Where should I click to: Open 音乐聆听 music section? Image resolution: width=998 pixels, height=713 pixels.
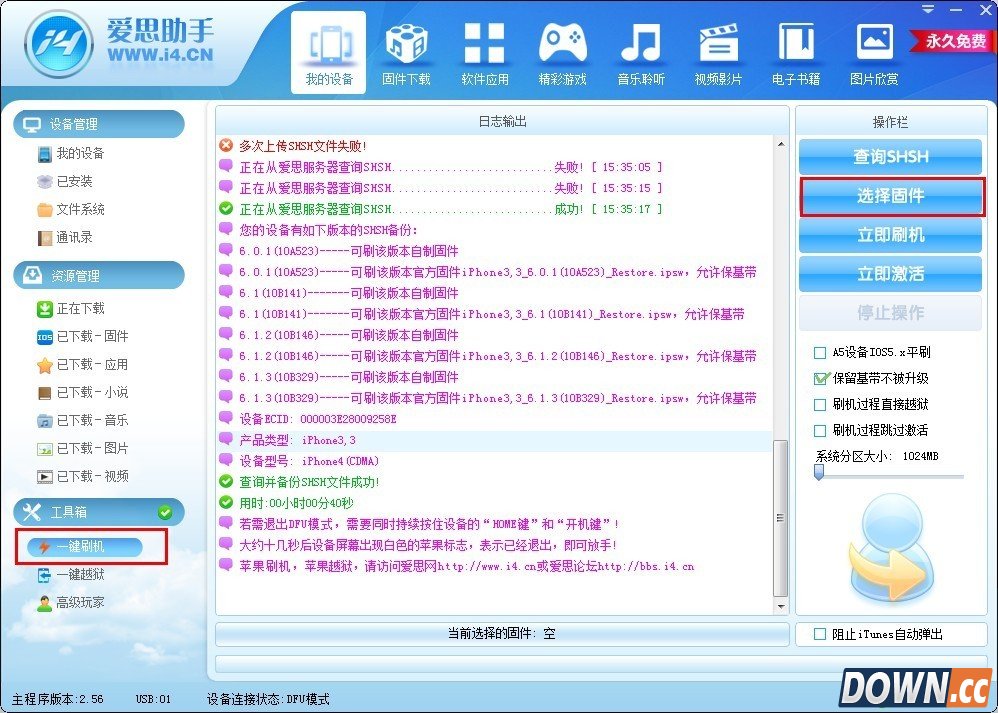[641, 50]
